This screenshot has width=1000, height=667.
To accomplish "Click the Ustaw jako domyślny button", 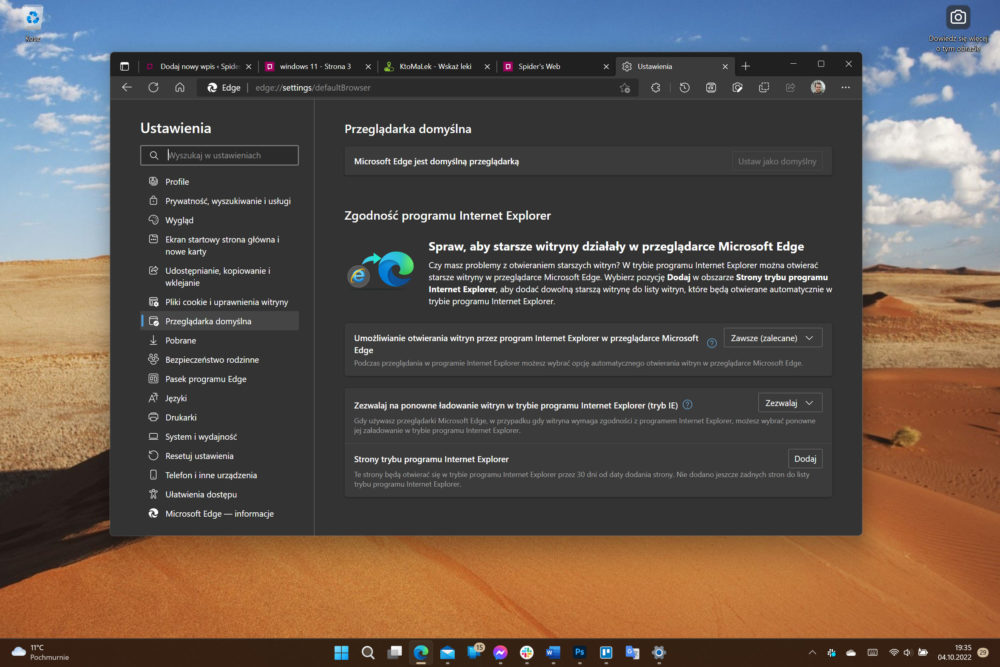I will (777, 161).
